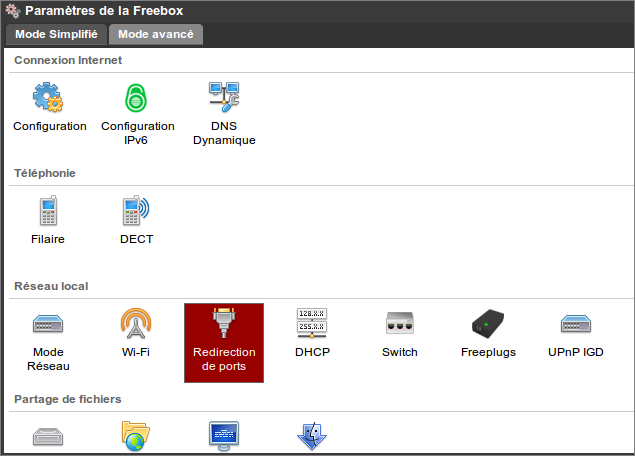Click the blue monitor icon in file sharing
The height and width of the screenshot is (456, 635).
point(224,437)
